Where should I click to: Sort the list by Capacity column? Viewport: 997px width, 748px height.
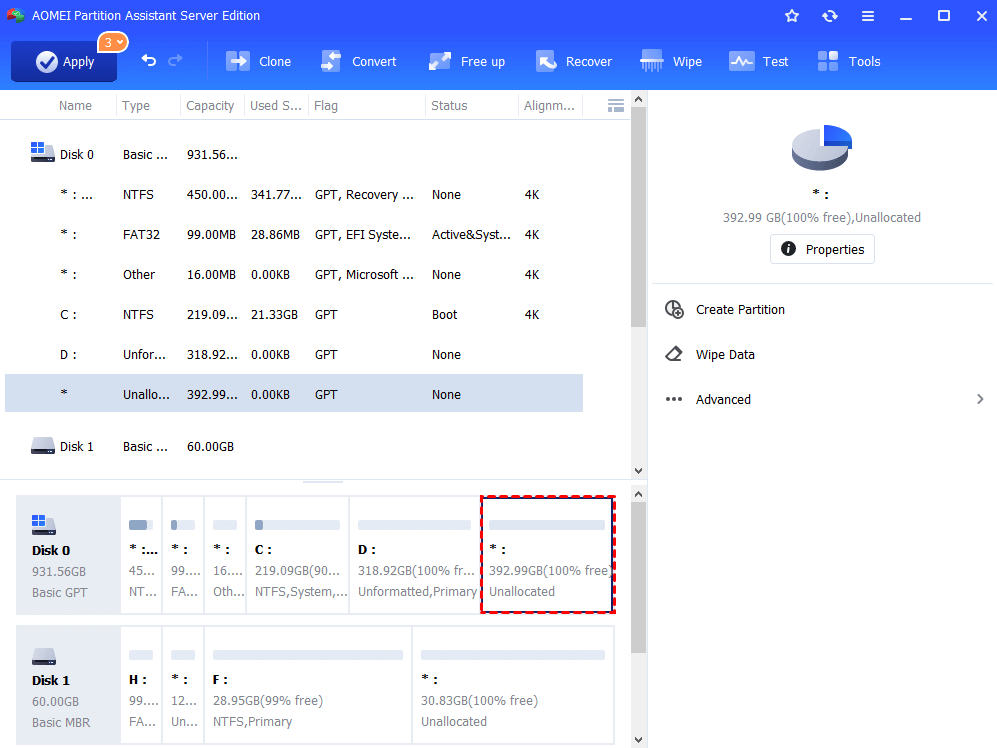pyautogui.click(x=210, y=106)
